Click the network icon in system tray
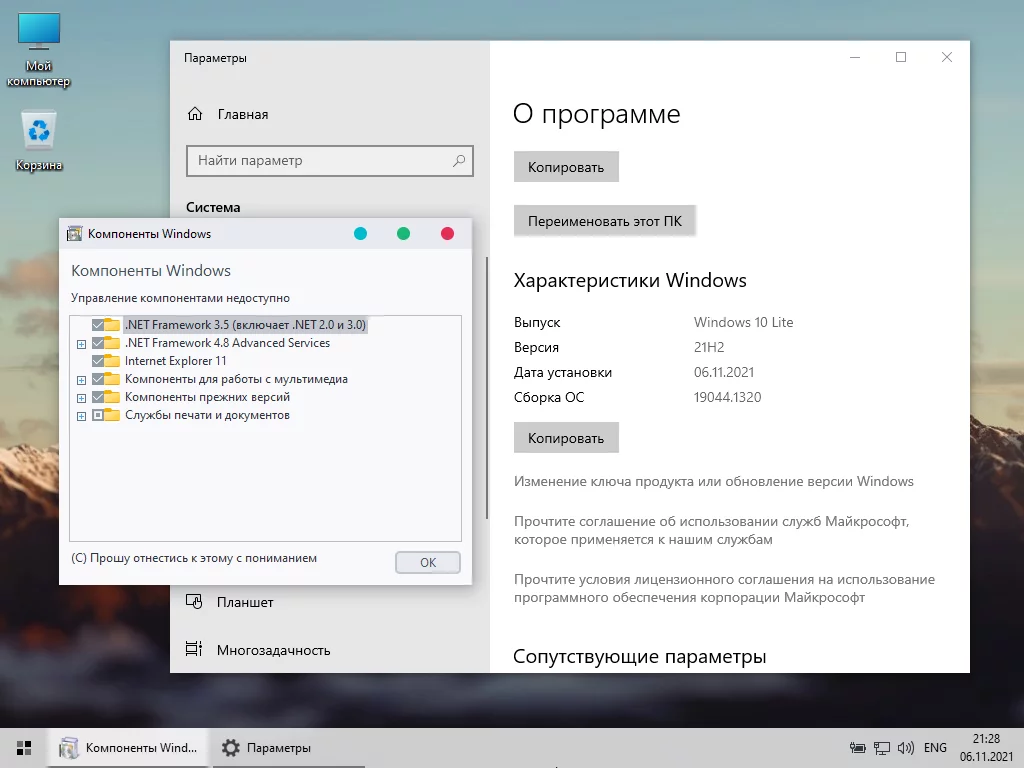 click(882, 748)
